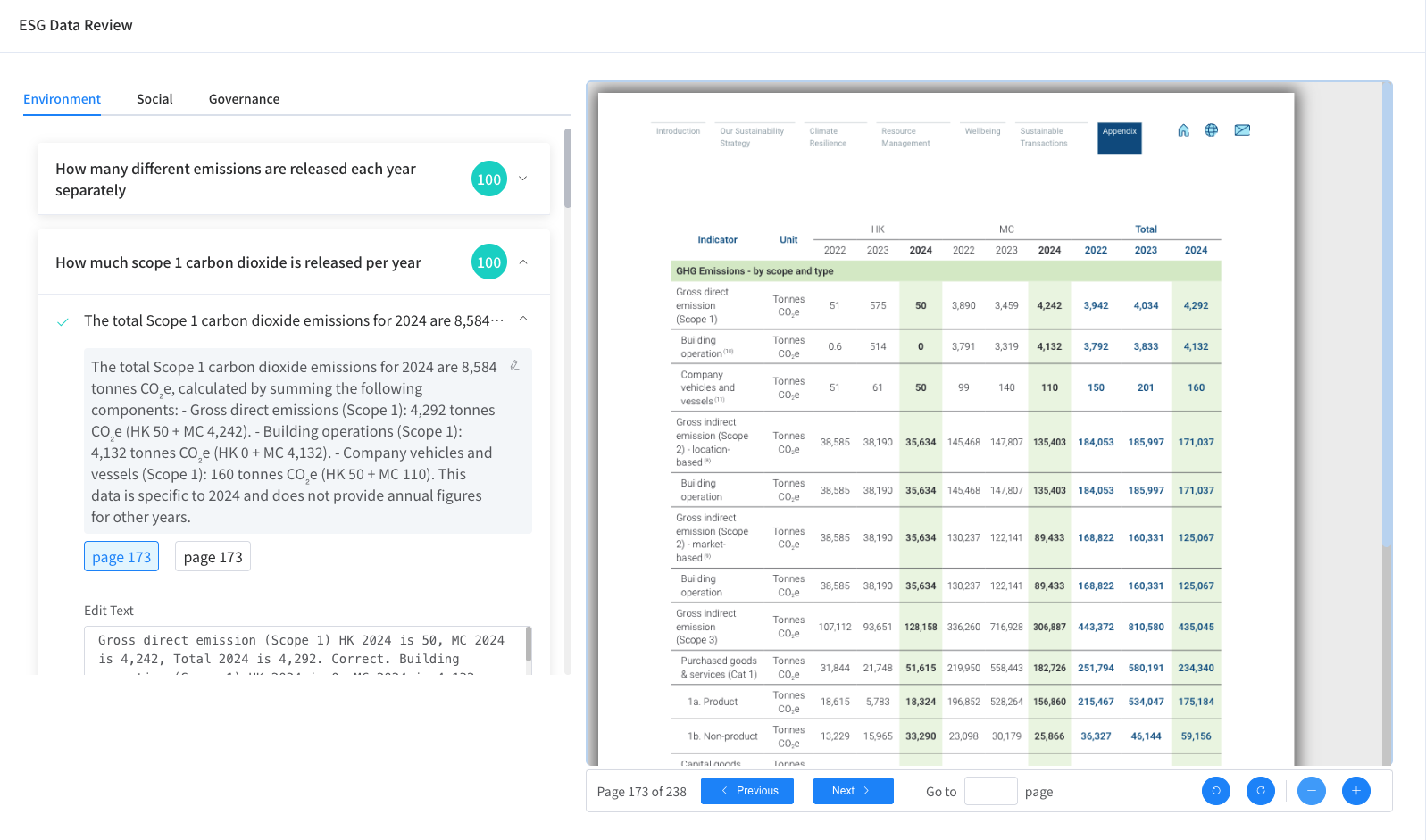Click the pencil edit icon on answer
The height and width of the screenshot is (840, 1426).
point(514,365)
